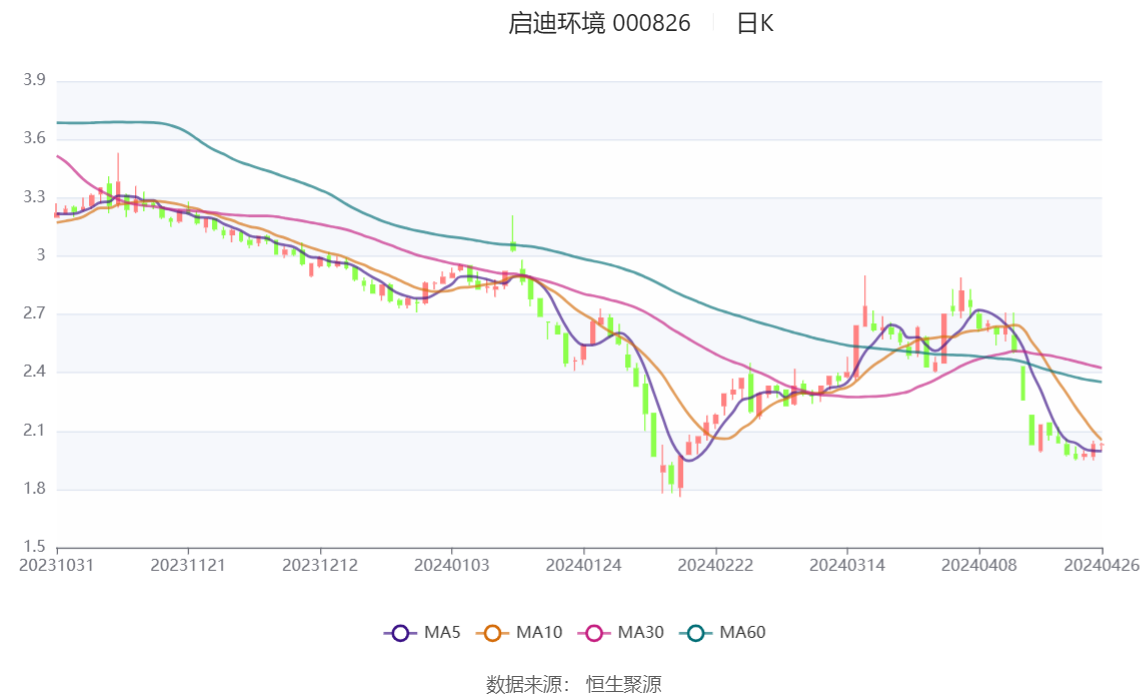Image resolution: width=1148 pixels, height=699 pixels.
Task: Click the chart title 启迪环境 000826
Action: pos(599,23)
